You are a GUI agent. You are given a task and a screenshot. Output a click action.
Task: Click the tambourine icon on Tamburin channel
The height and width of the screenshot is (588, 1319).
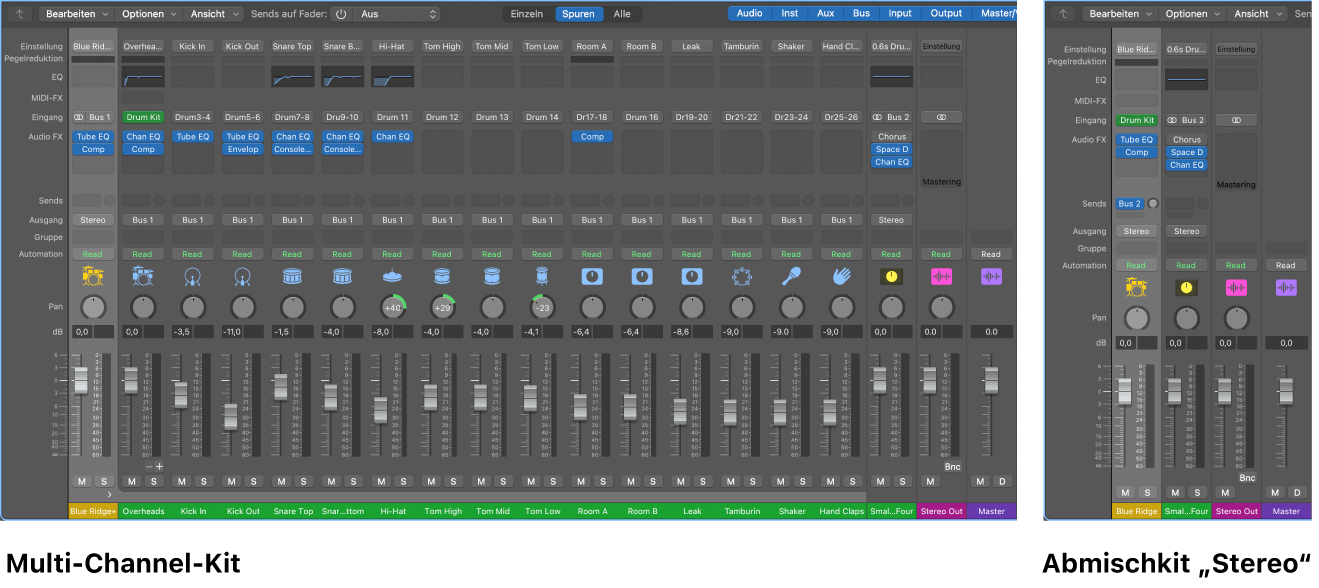(742, 278)
